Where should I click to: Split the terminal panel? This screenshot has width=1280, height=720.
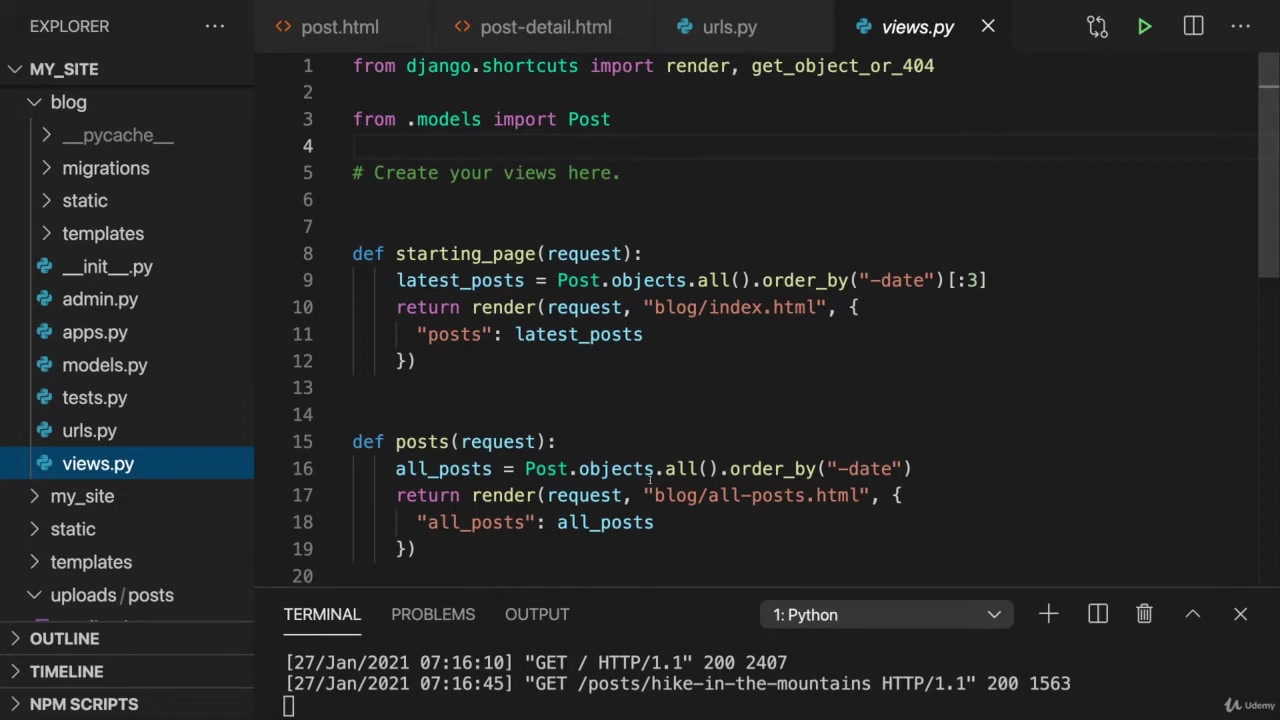click(1097, 614)
